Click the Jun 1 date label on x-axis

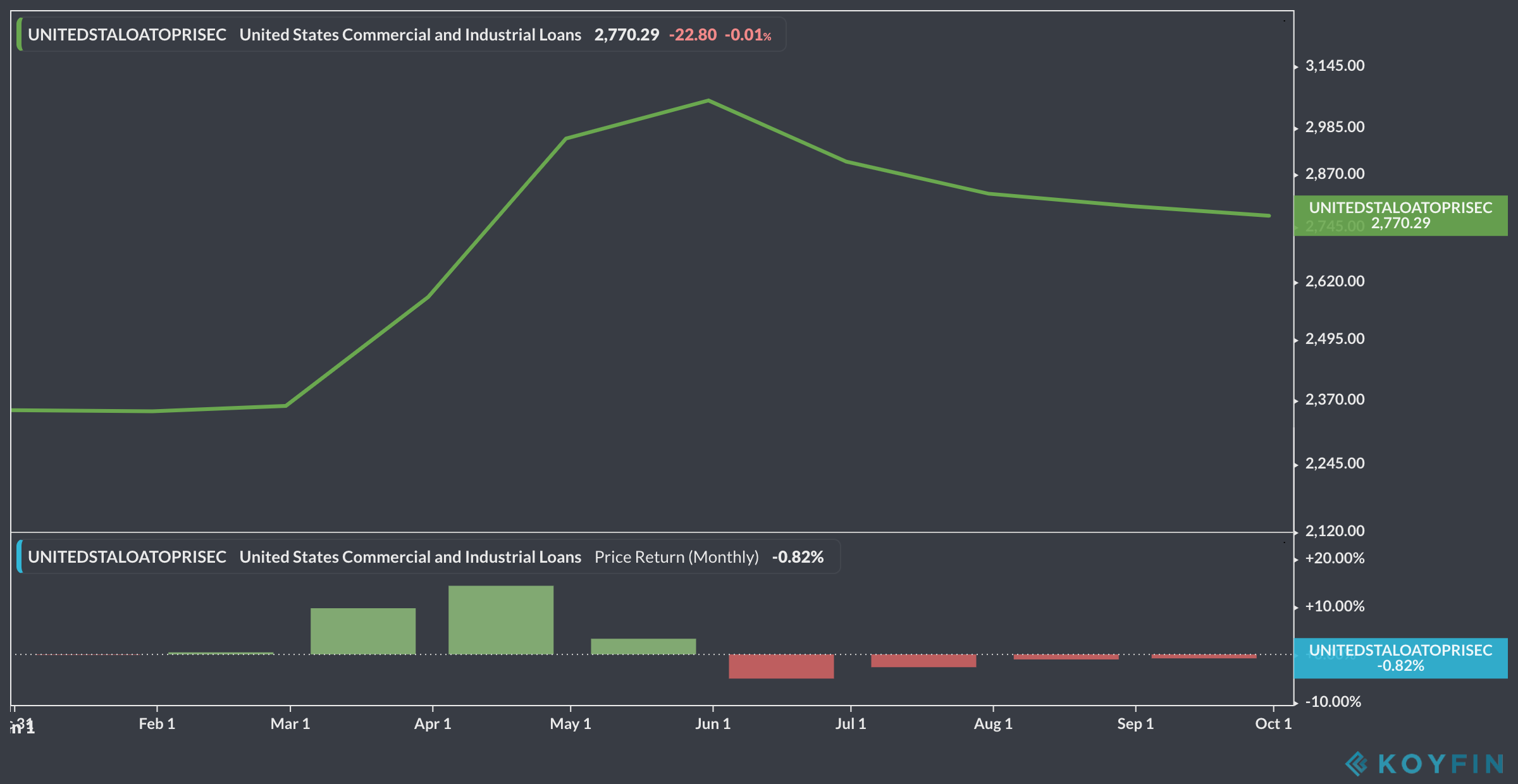(x=713, y=724)
